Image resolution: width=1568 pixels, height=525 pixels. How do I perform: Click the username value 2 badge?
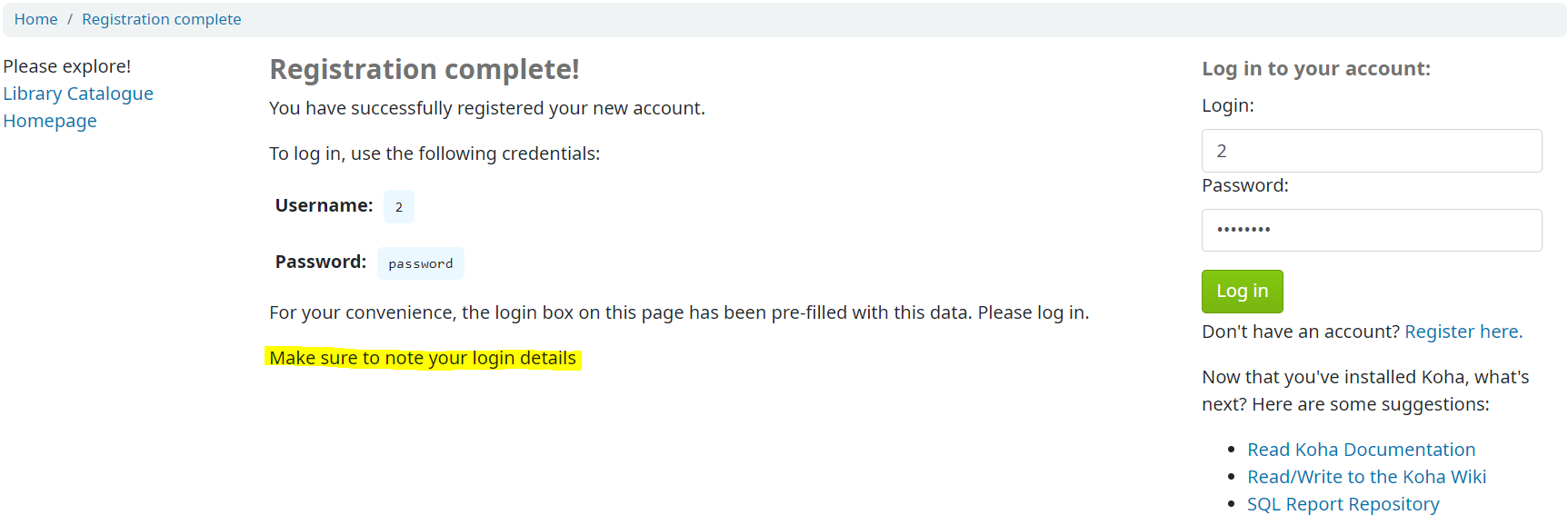[x=399, y=207]
